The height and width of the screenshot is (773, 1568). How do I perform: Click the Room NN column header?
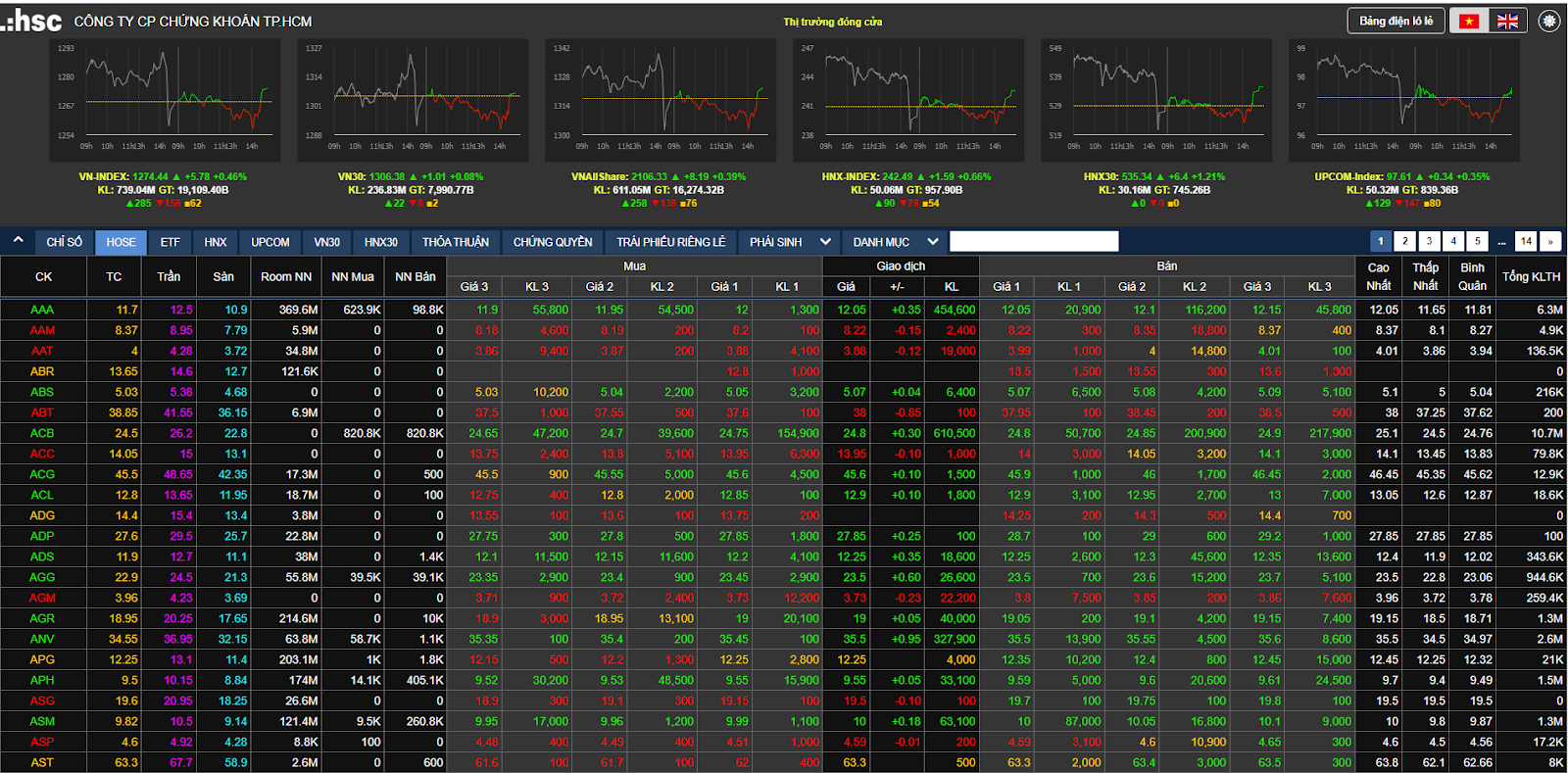tap(286, 277)
